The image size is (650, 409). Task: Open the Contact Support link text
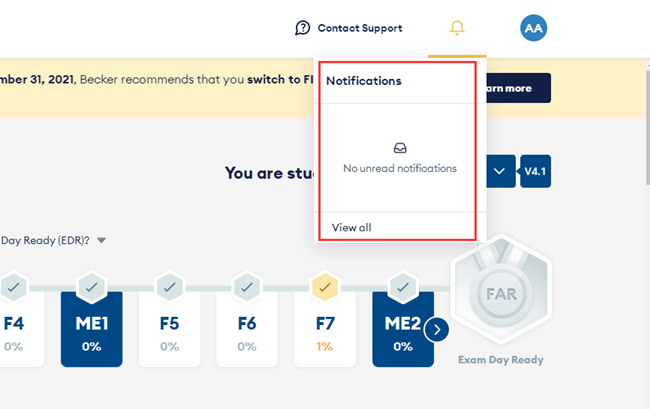click(x=360, y=28)
